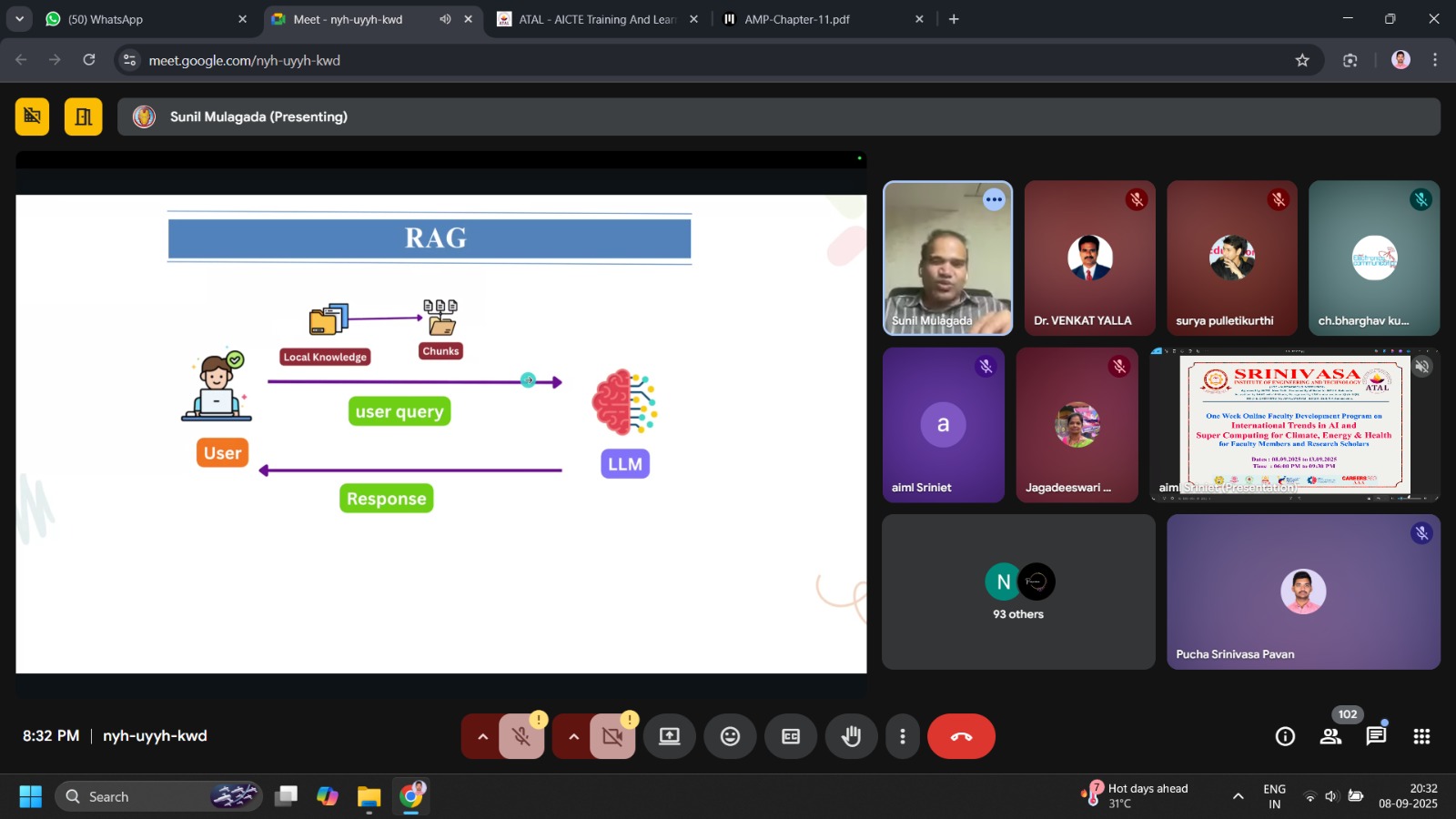1456x819 pixels.
Task: Open the Chrome profile avatar
Action: [1401, 60]
